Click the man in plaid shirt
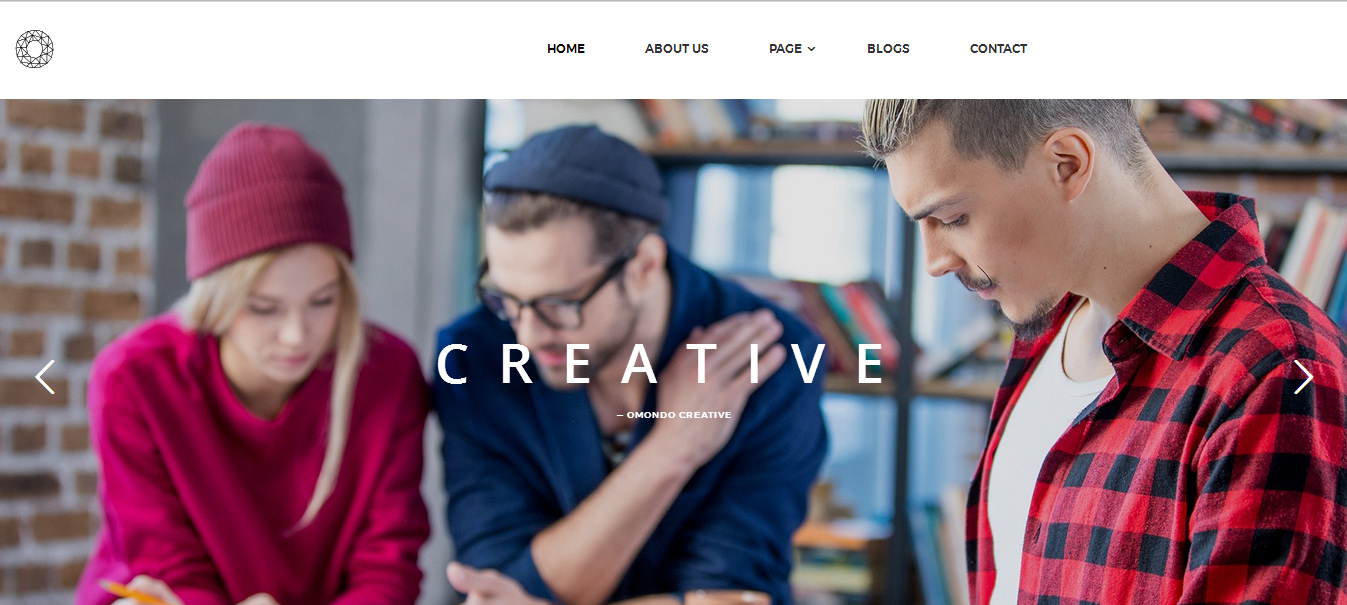The image size is (1347, 605). (1110, 360)
